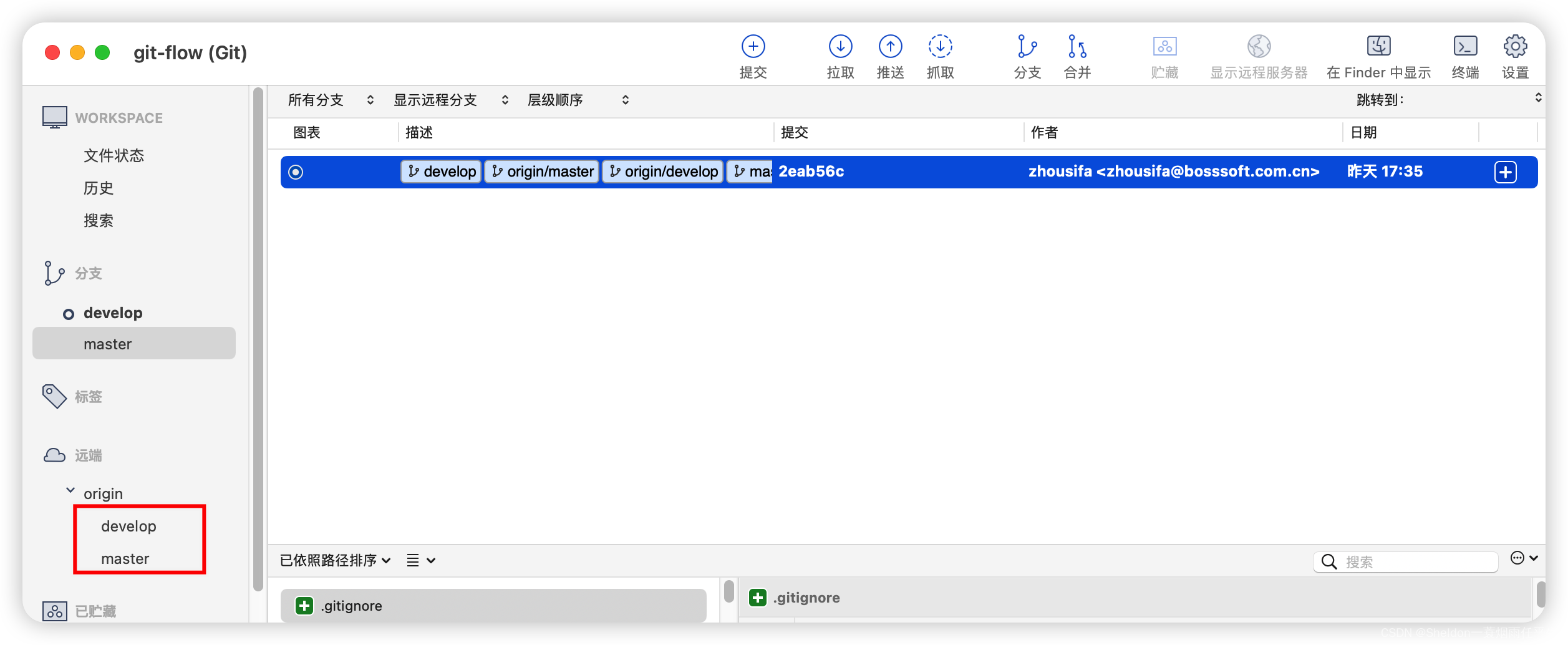The width and height of the screenshot is (1568, 645).
Task: Click .gitignore diff pane header
Action: click(1134, 598)
